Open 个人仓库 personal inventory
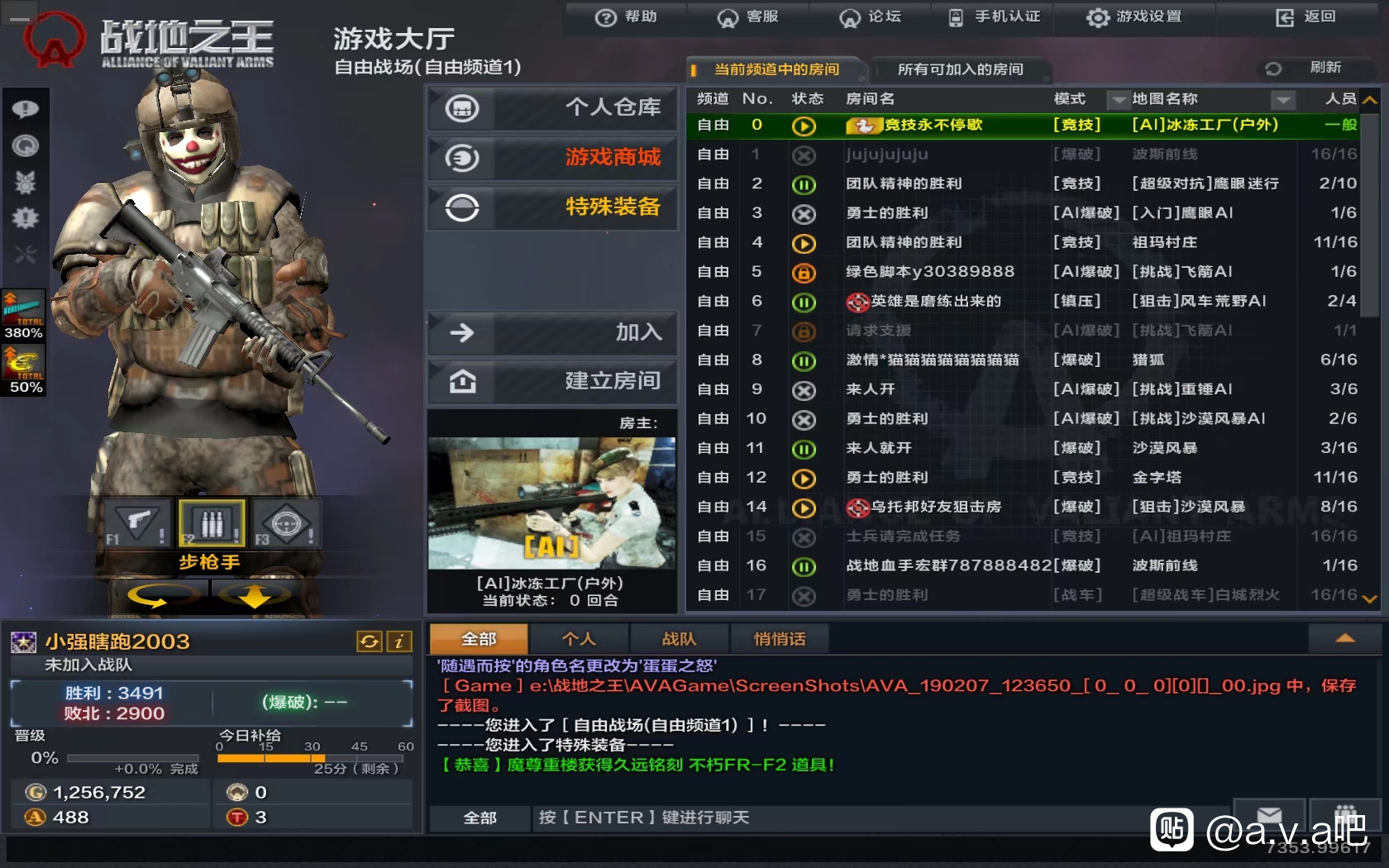 (552, 107)
